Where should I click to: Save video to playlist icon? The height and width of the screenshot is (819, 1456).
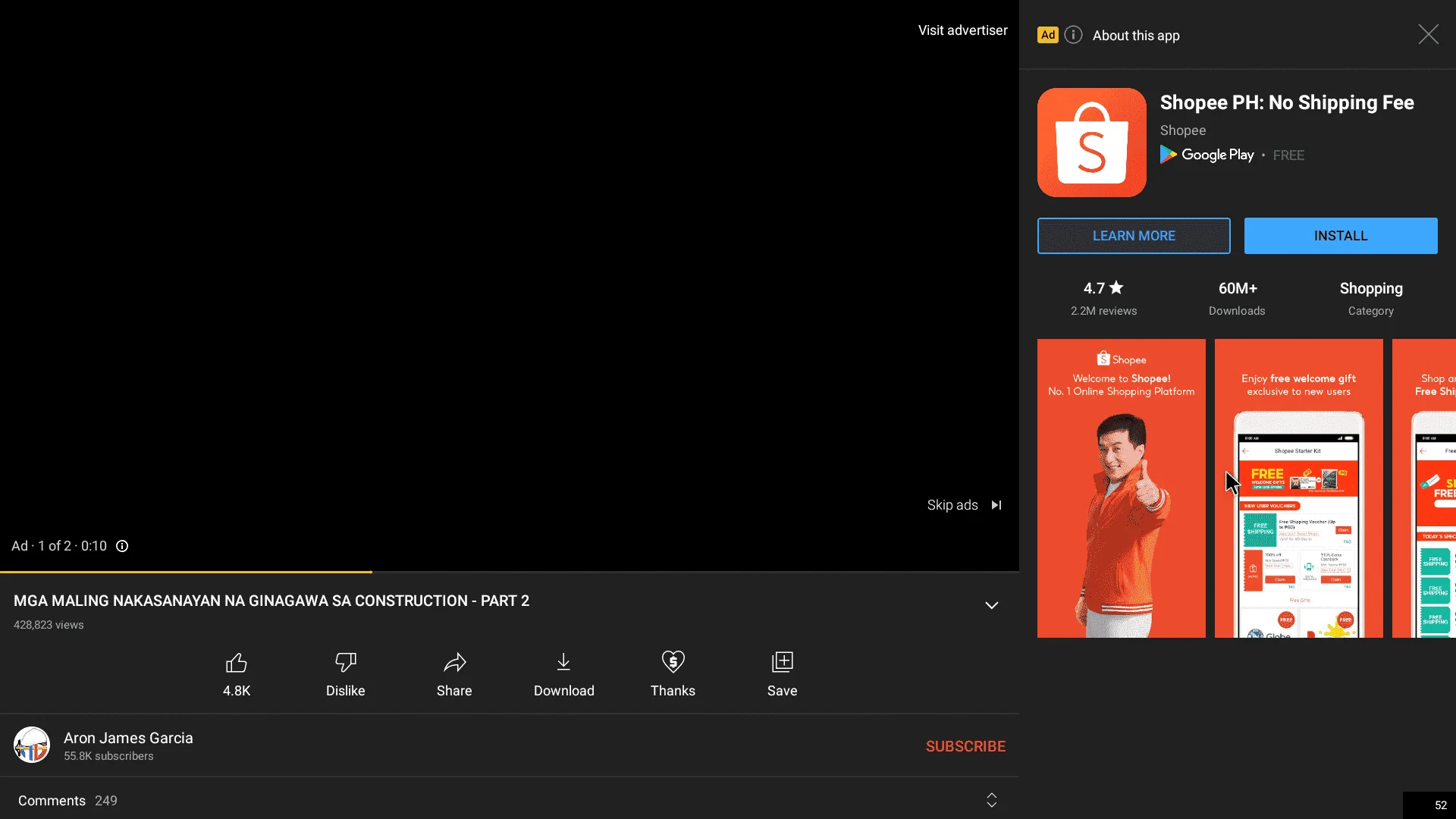[x=782, y=663]
